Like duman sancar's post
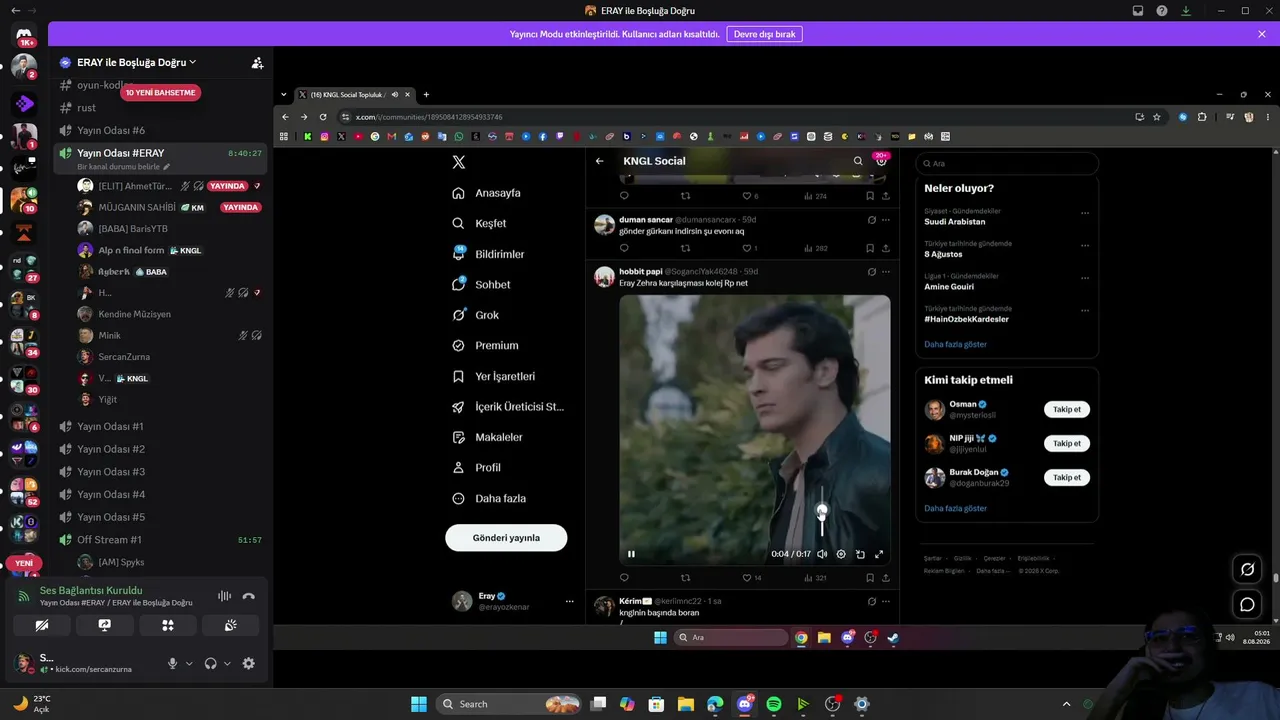Screen dimensions: 1280x720 point(749,248)
